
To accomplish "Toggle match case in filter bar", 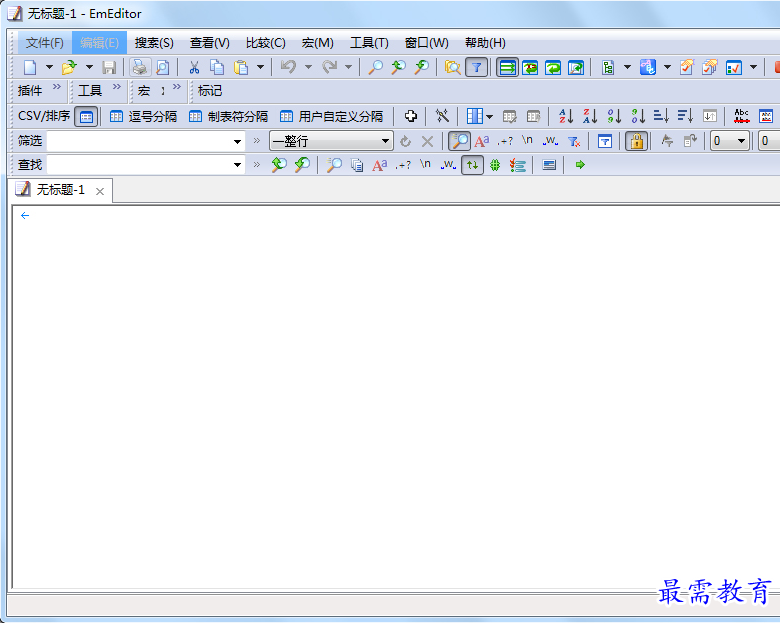I will coord(482,141).
